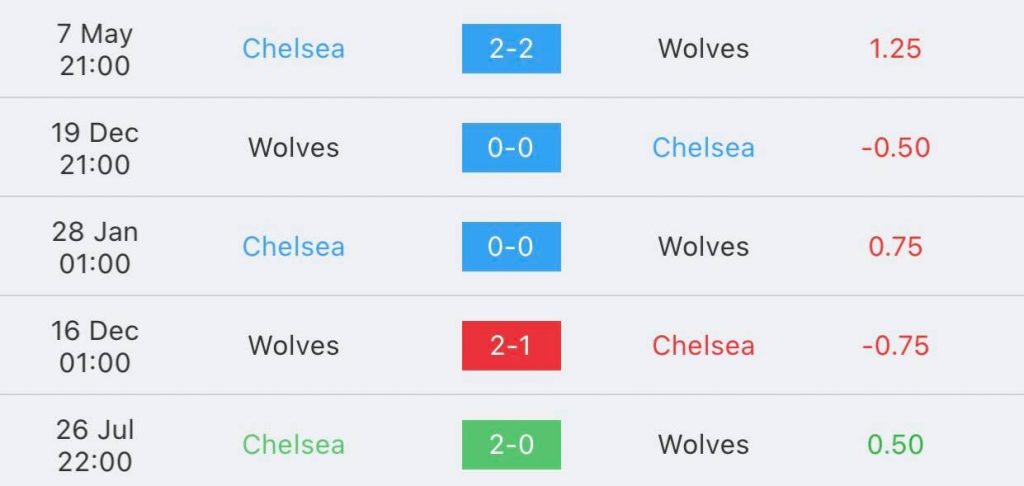Open the 0-0 score on 28 Jan
Screen dimensions: 1024x486
pyautogui.click(x=511, y=247)
